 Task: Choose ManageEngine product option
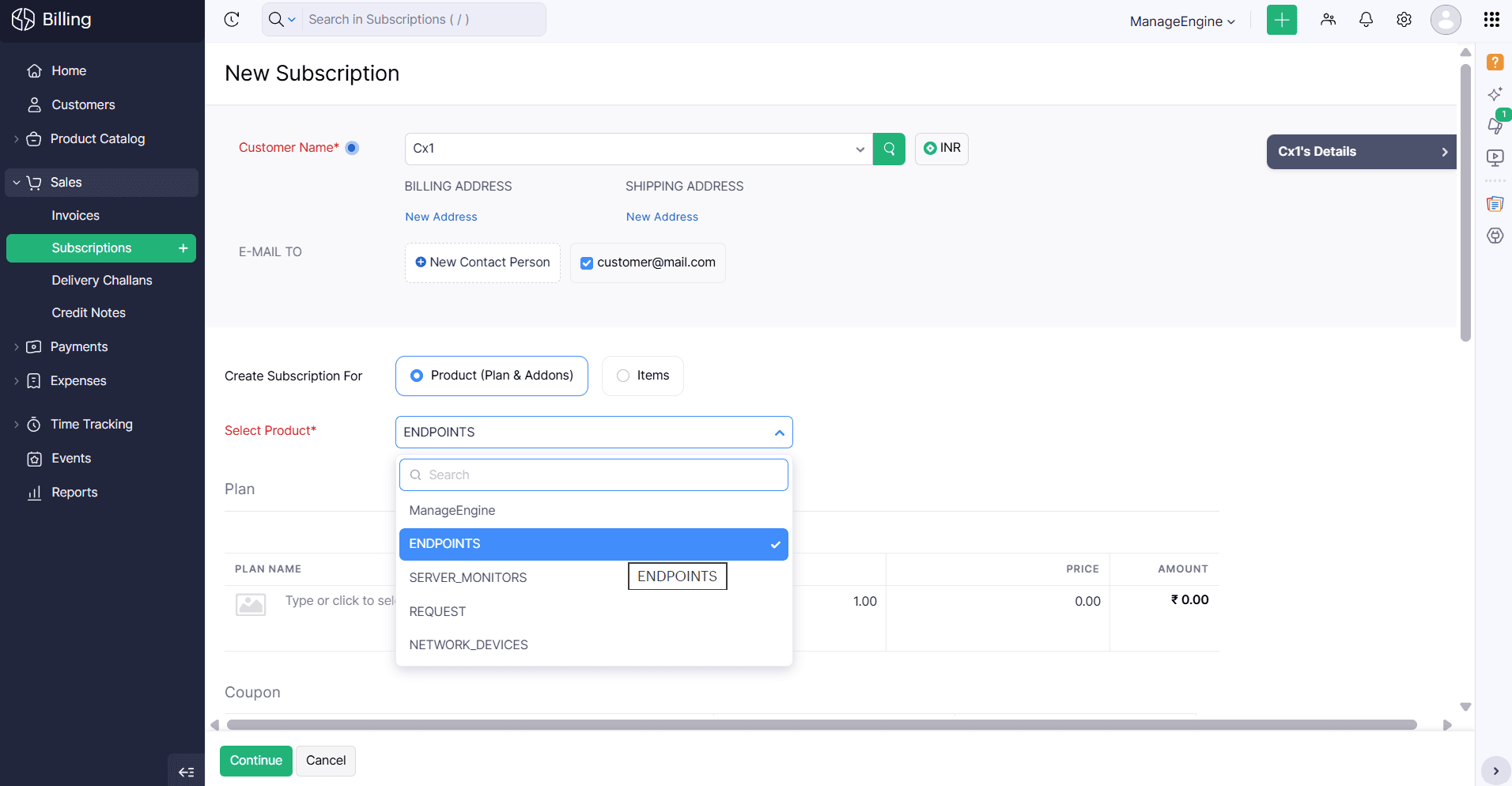(x=594, y=511)
